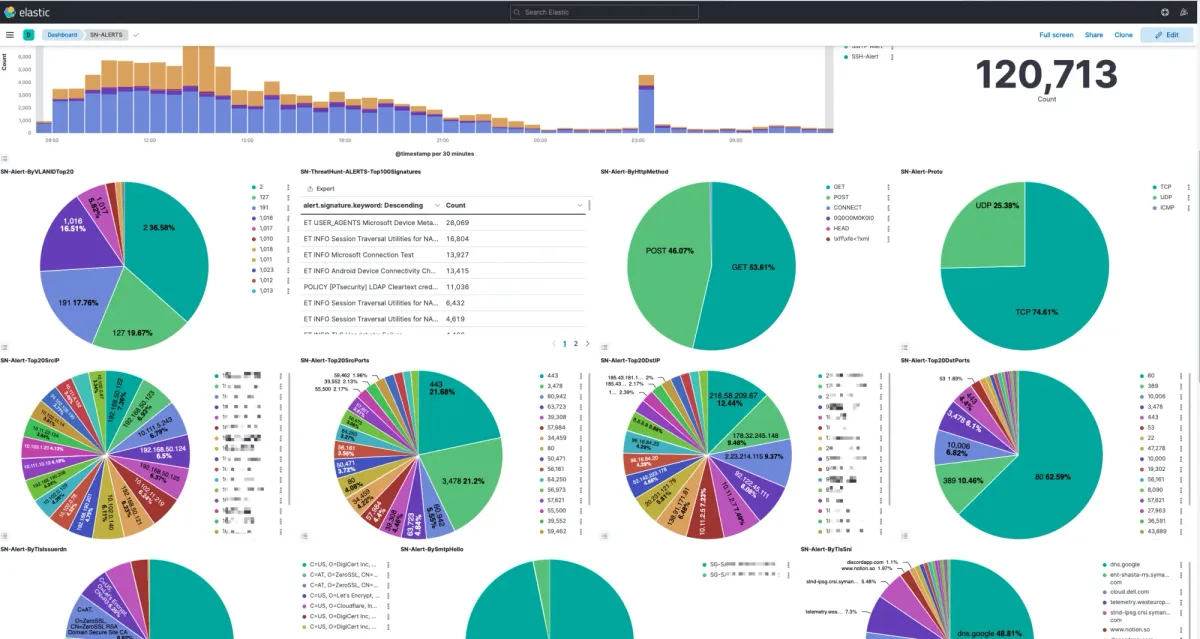
Task: Expand alert.signature.keyword column header dropdown
Action: 435,205
